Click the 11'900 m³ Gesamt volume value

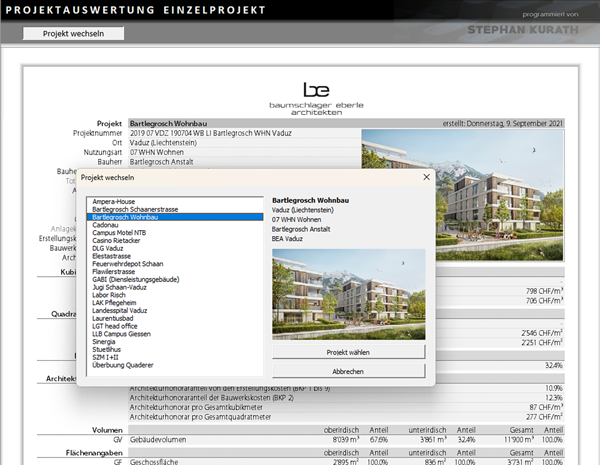click(518, 440)
